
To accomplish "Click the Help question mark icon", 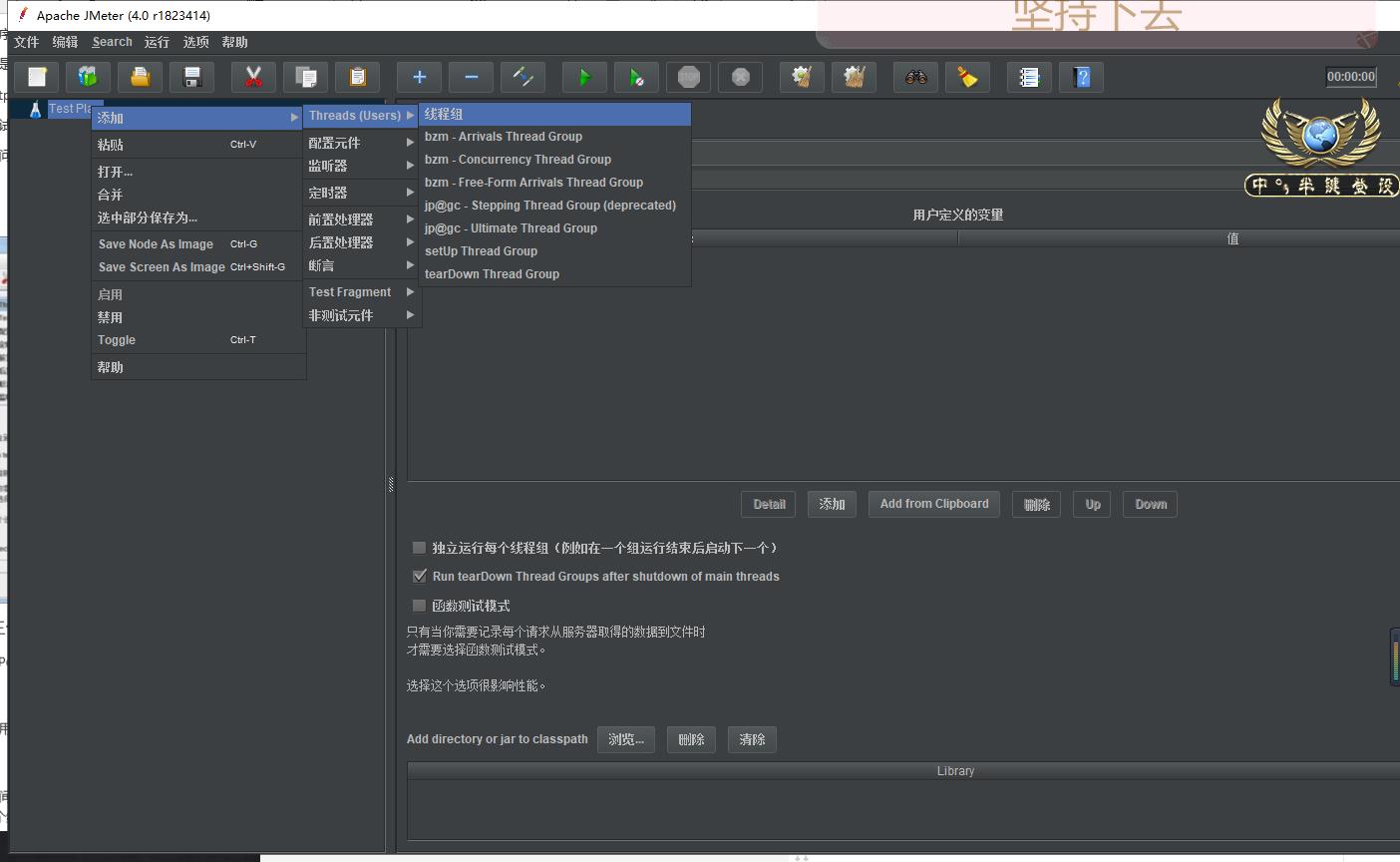I will click(1081, 77).
